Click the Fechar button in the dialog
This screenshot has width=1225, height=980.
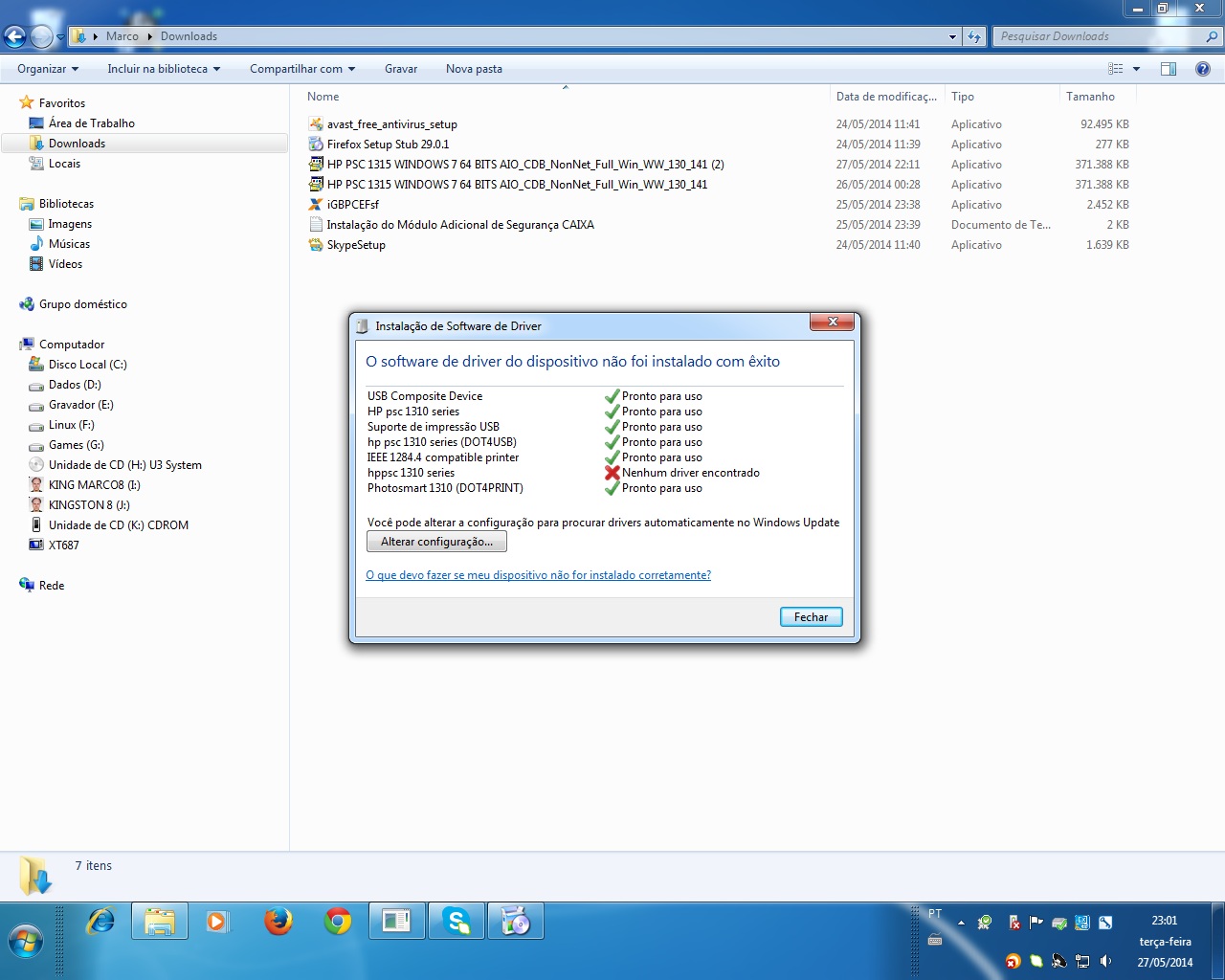[x=811, y=617]
